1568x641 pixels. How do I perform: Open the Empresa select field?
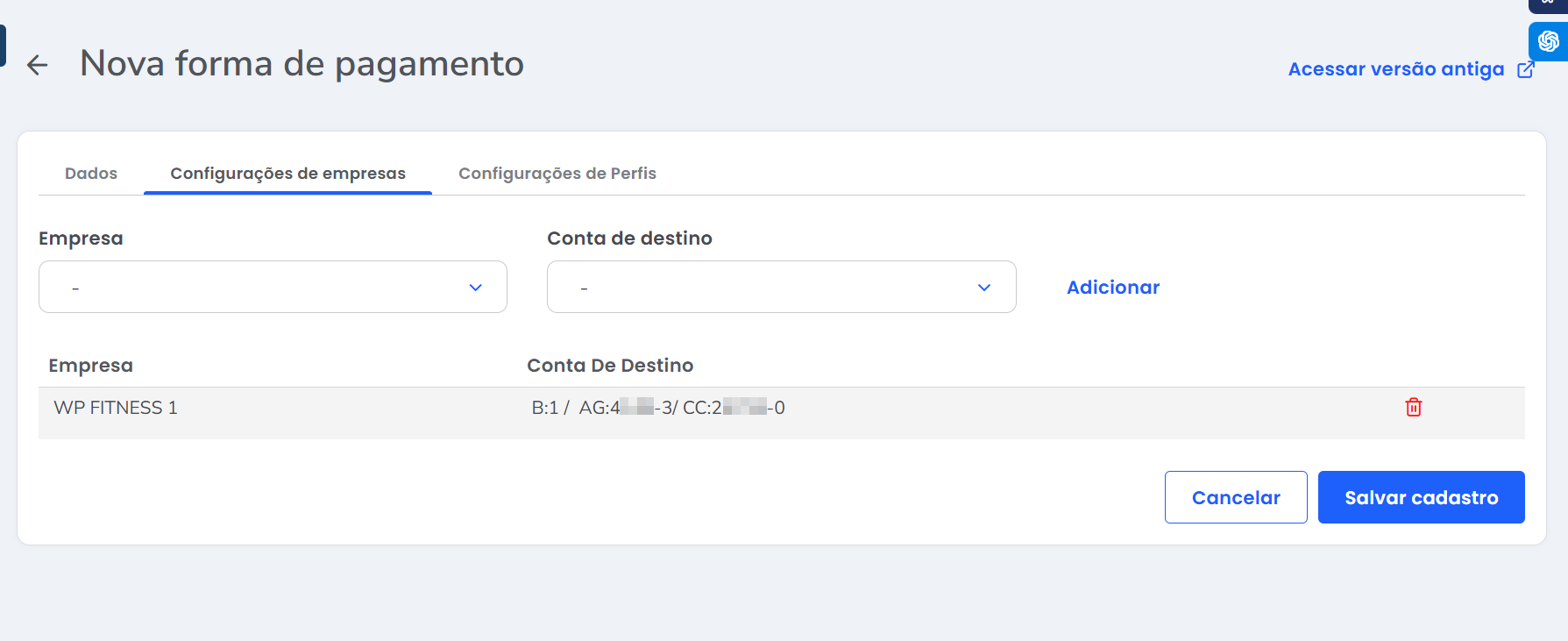pos(263,288)
